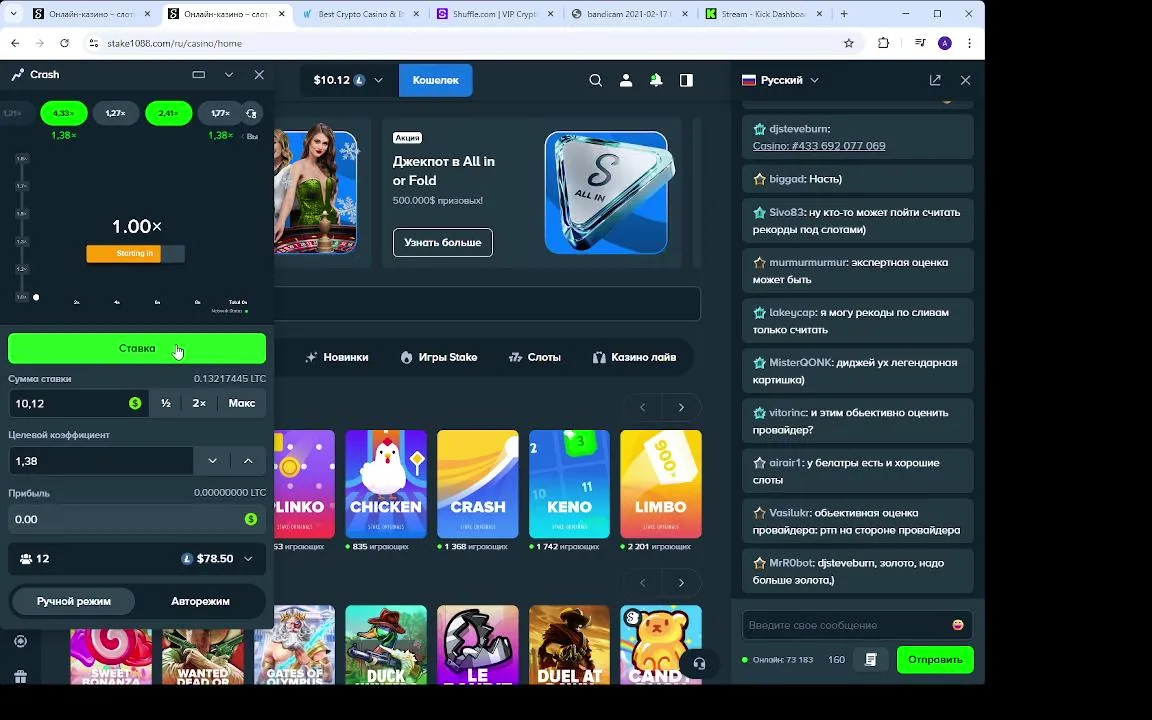The width and height of the screenshot is (1152, 720).
Task: Advance the slots carousel with right arrow
Action: click(681, 583)
